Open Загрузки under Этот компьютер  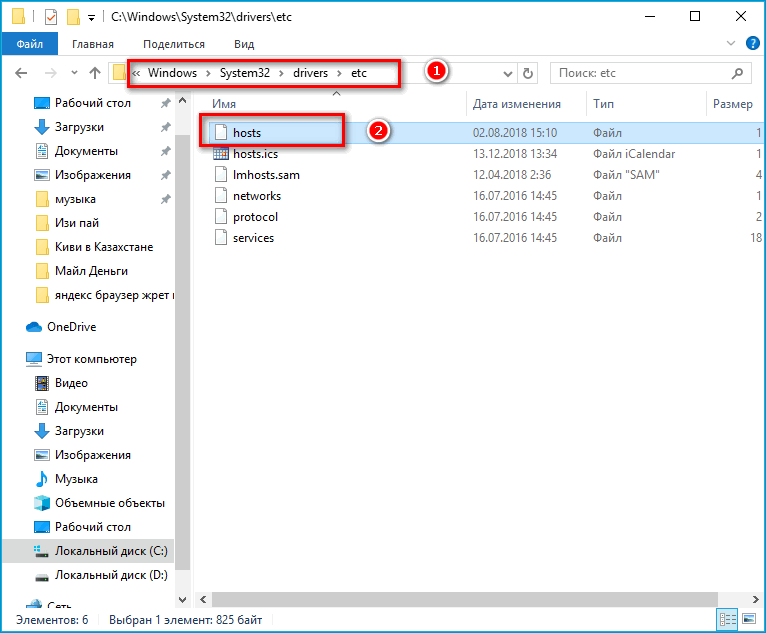coord(79,431)
